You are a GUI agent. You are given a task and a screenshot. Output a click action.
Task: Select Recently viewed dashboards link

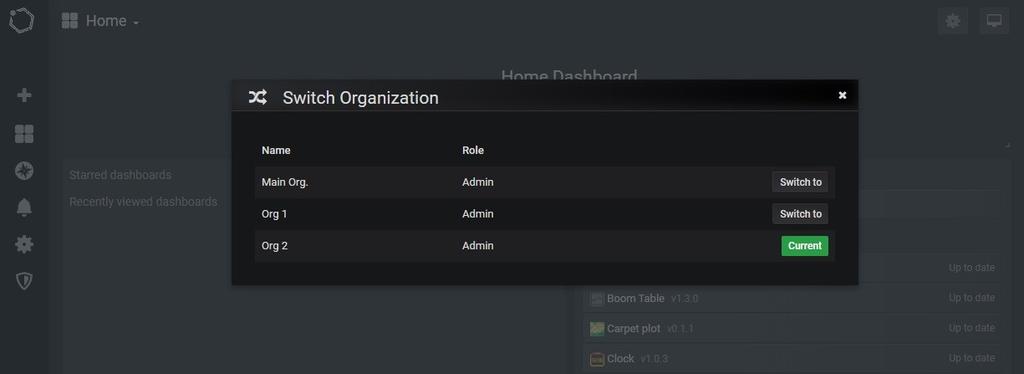click(143, 202)
